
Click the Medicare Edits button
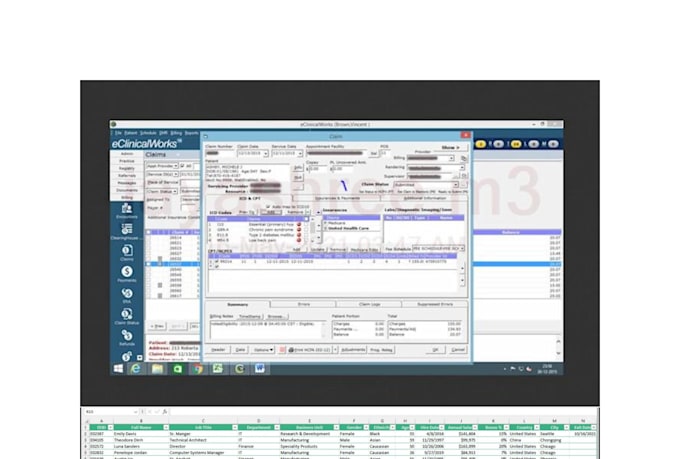364,249
